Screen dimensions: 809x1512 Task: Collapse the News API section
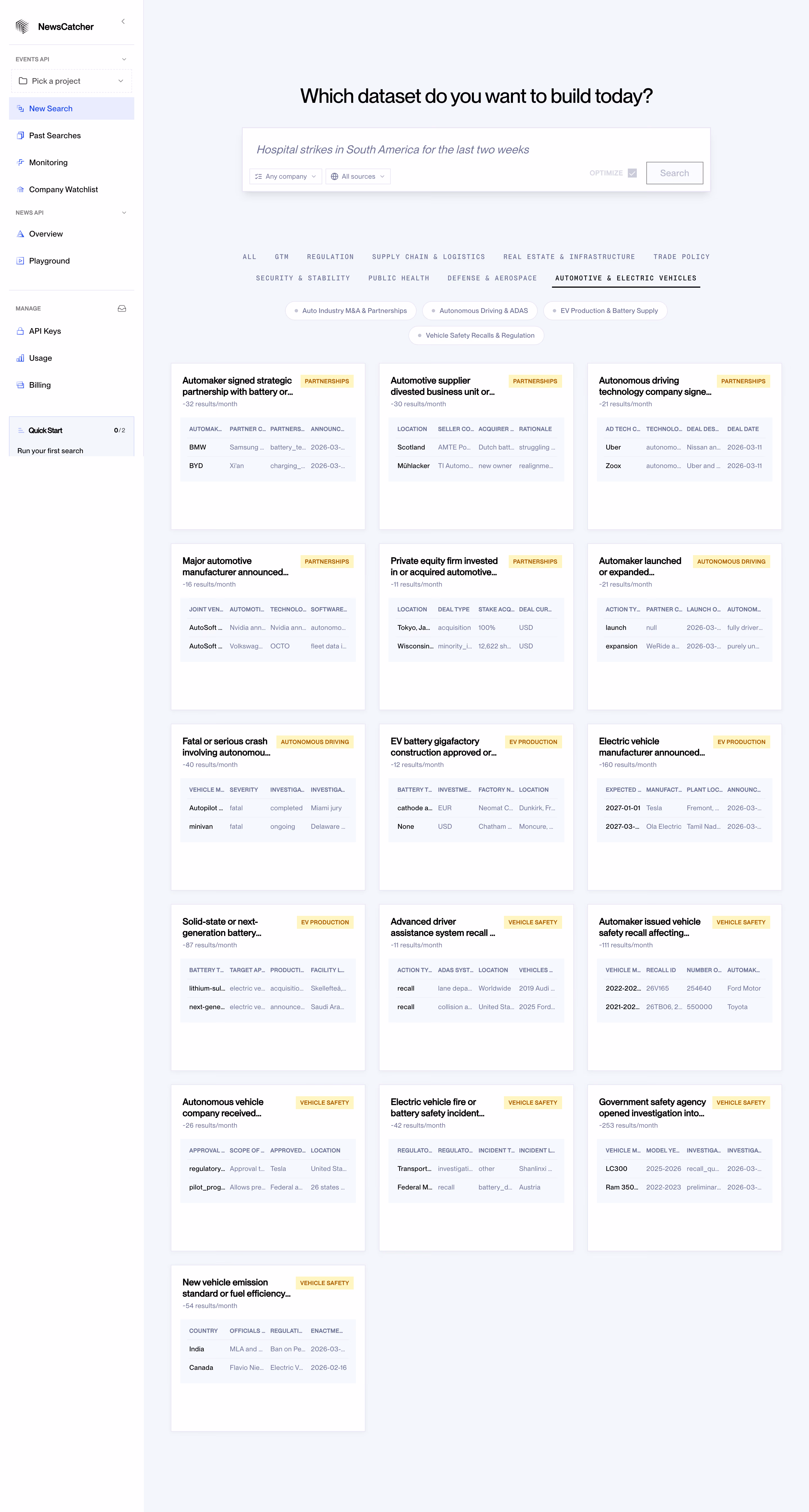(124, 212)
